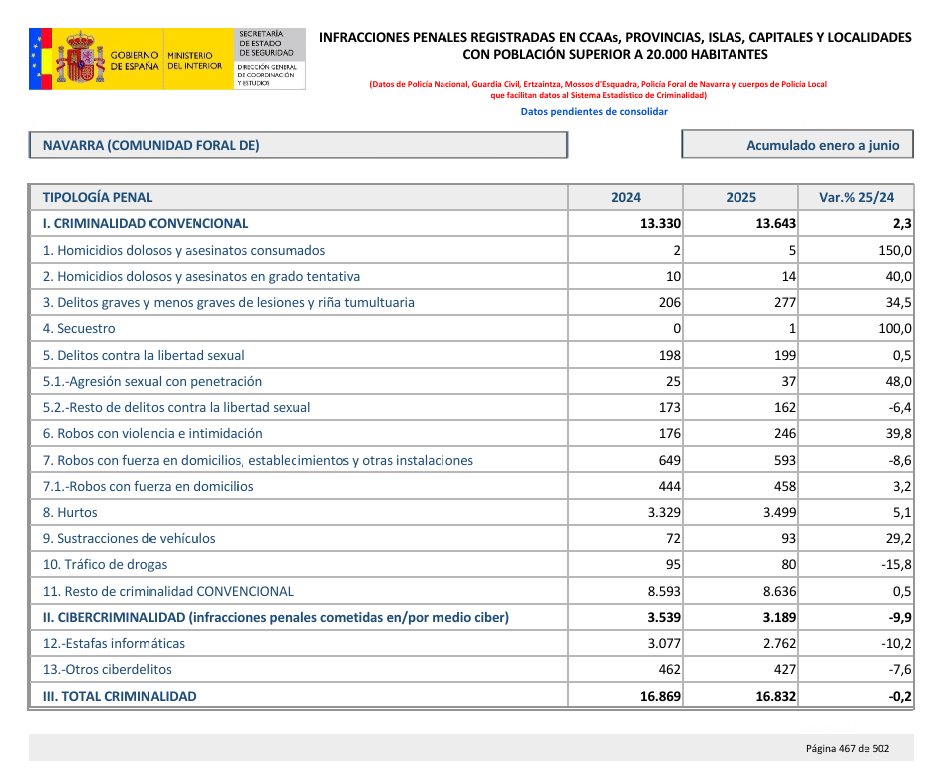Click the 2024 value for Estafas informáticas
This screenshot has width=943, height=770.
coord(661,644)
